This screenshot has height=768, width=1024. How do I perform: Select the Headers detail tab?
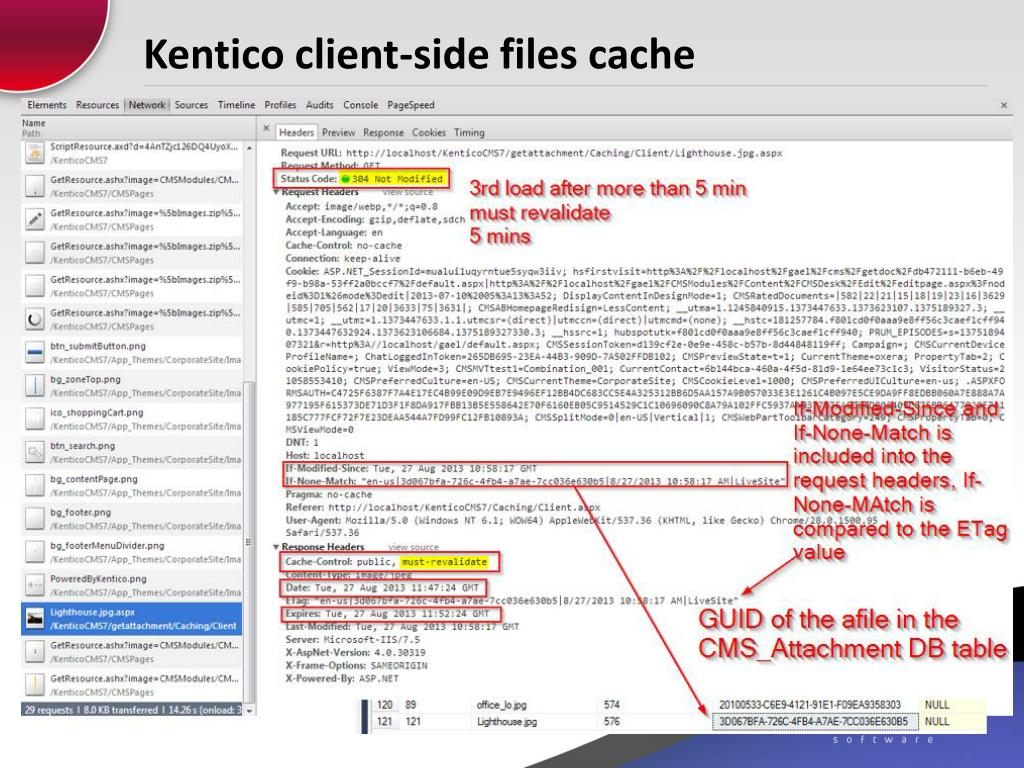click(296, 133)
